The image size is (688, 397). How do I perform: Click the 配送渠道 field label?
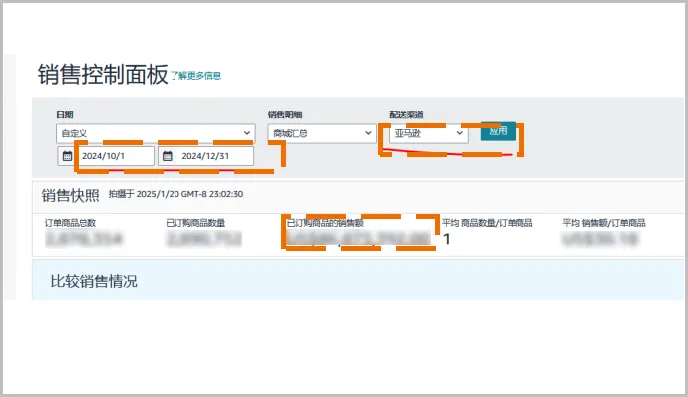(x=406, y=114)
